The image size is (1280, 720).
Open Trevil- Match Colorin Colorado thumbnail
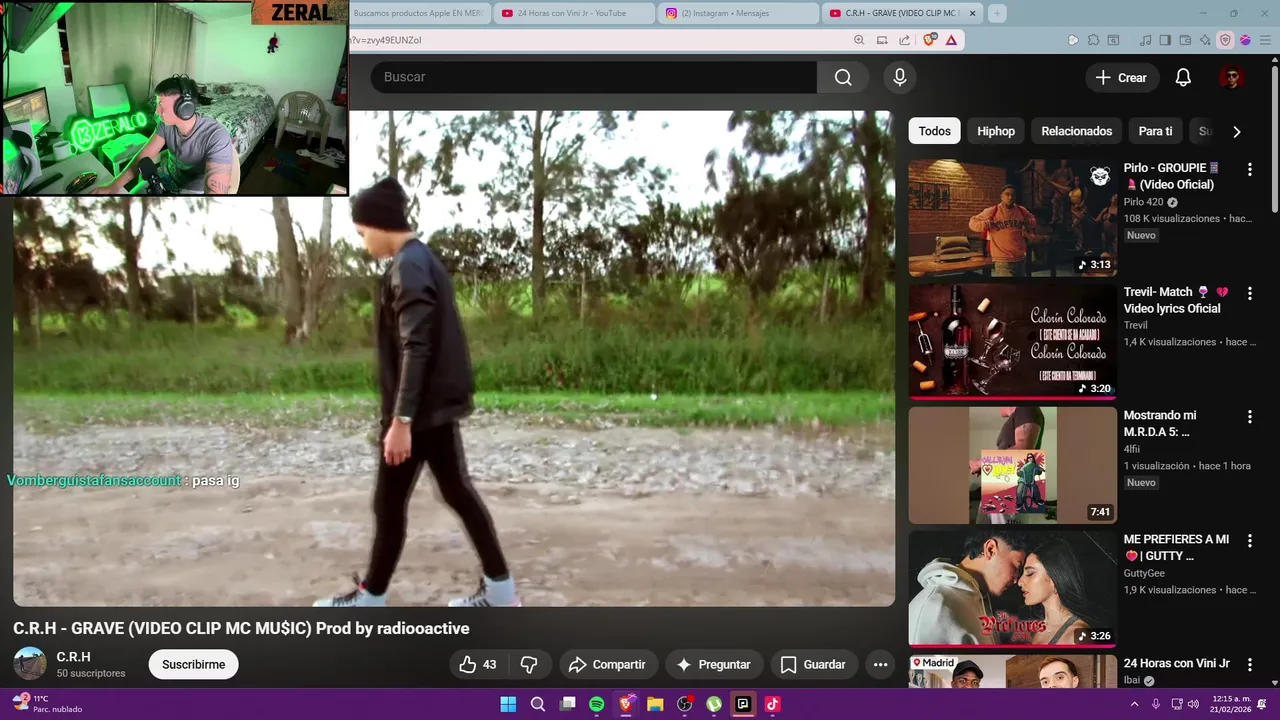click(x=1012, y=341)
